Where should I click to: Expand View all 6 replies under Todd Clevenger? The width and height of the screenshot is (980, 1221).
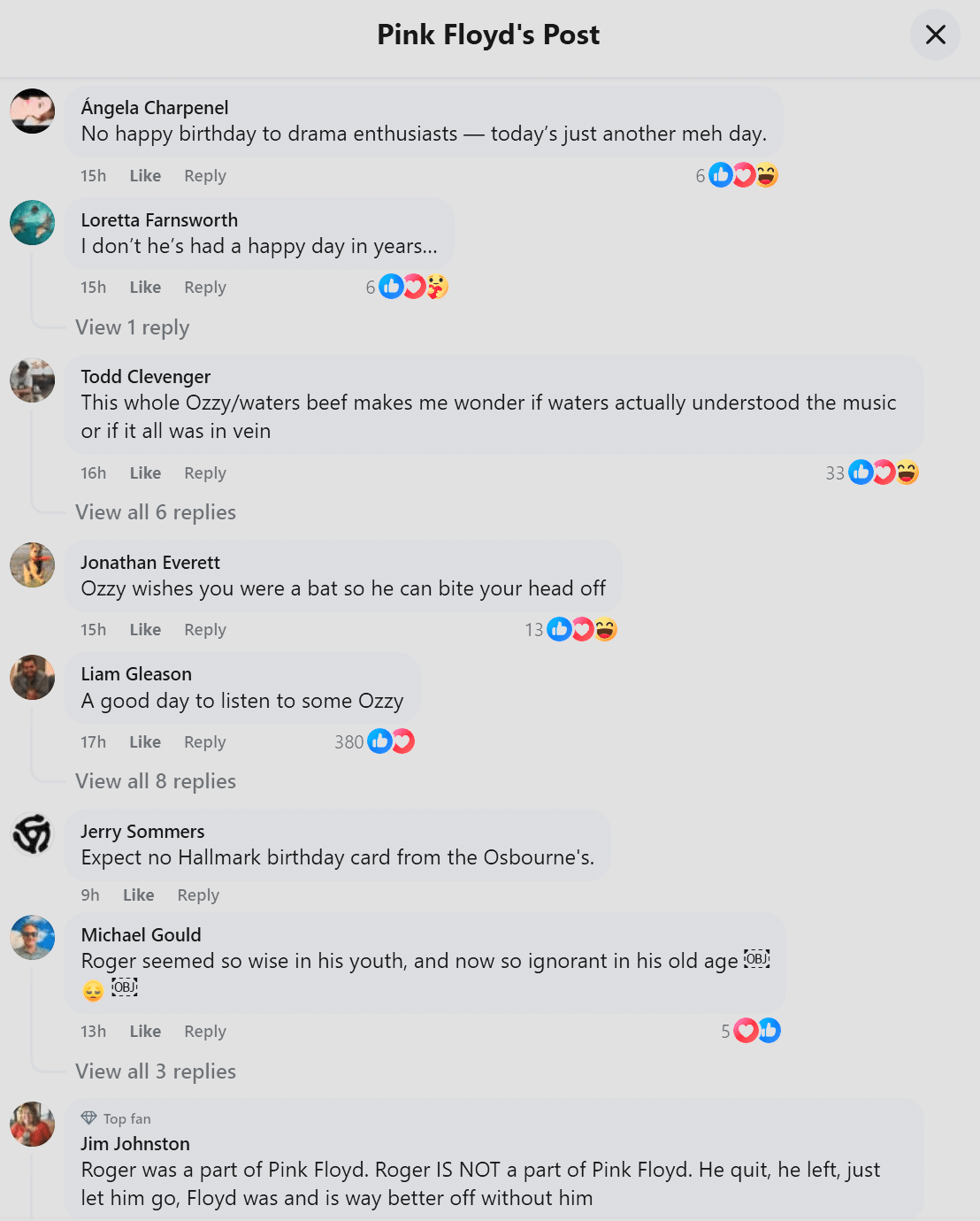point(156,512)
